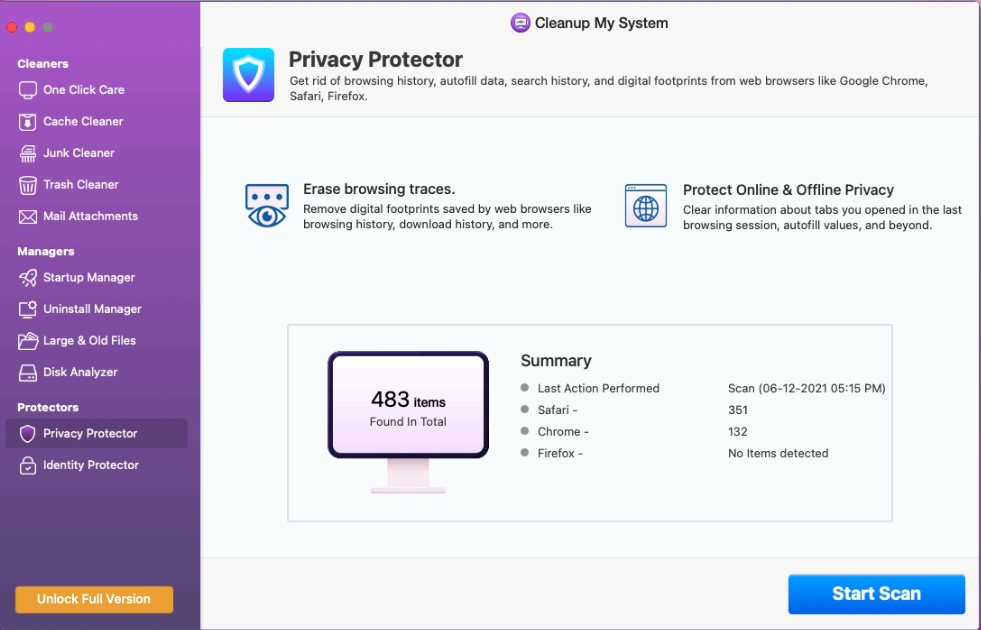This screenshot has height=630, width=981.
Task: Click the Privacy Protector page title
Action: (x=375, y=59)
